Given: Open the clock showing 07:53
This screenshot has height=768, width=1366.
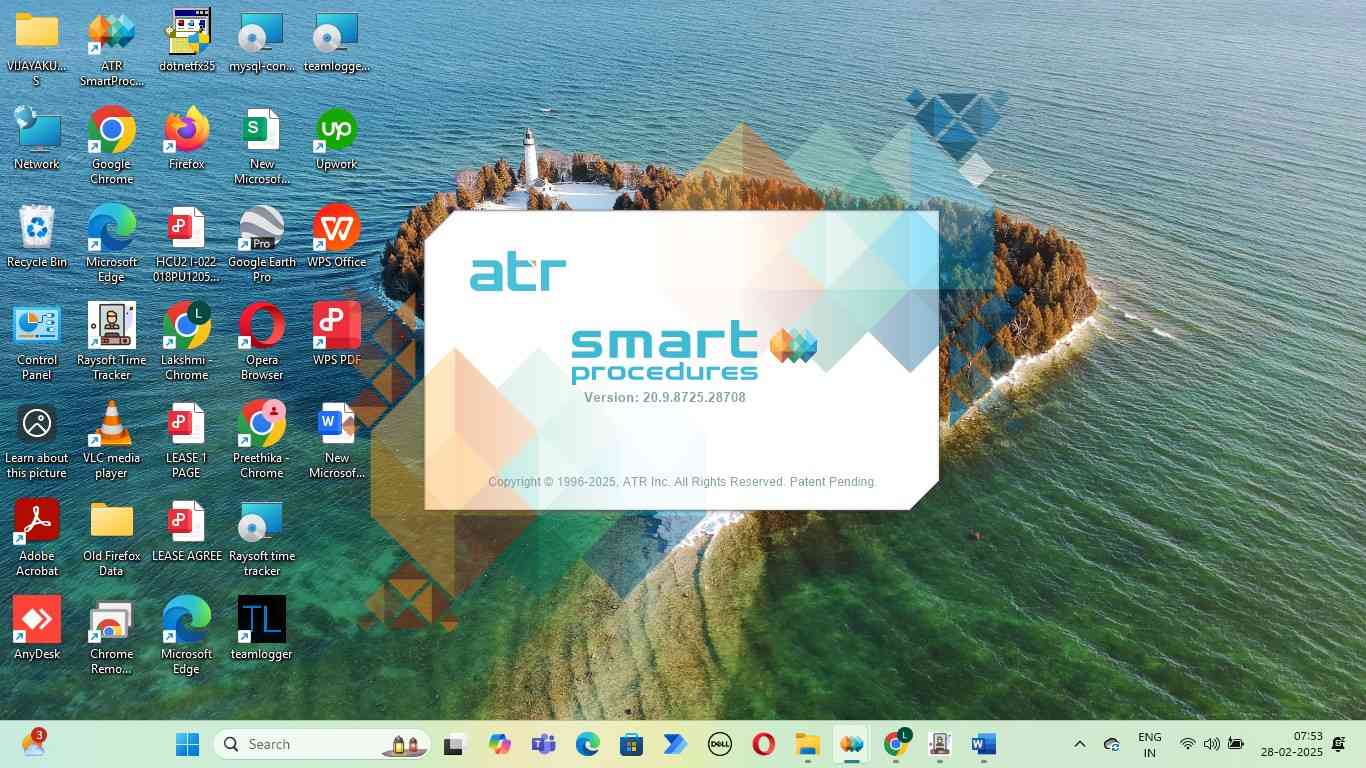Looking at the screenshot, I should pos(1291,744).
